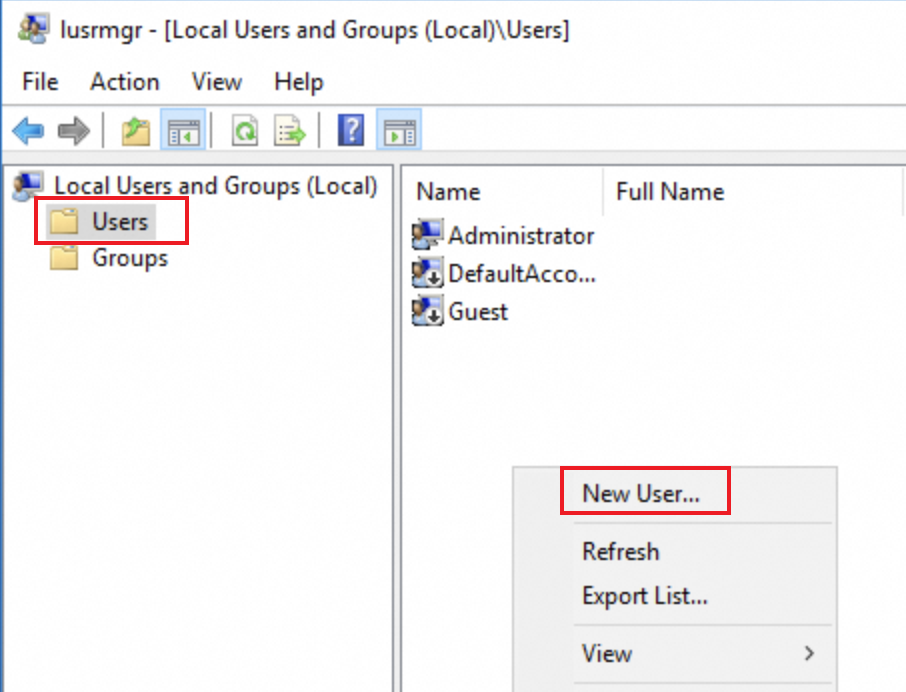Click the lusrmgr title bar icon
The width and height of the screenshot is (906, 692).
click(32, 29)
